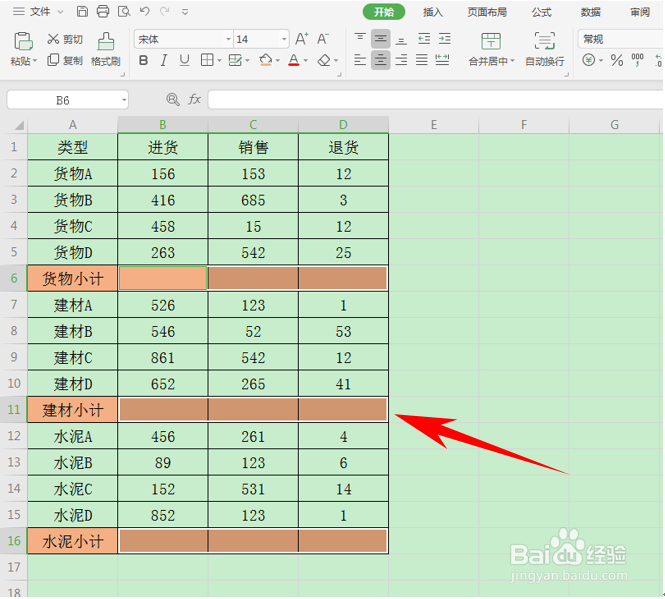665x599 pixels.
Task: Toggle Italic formatting
Action: click(x=164, y=61)
